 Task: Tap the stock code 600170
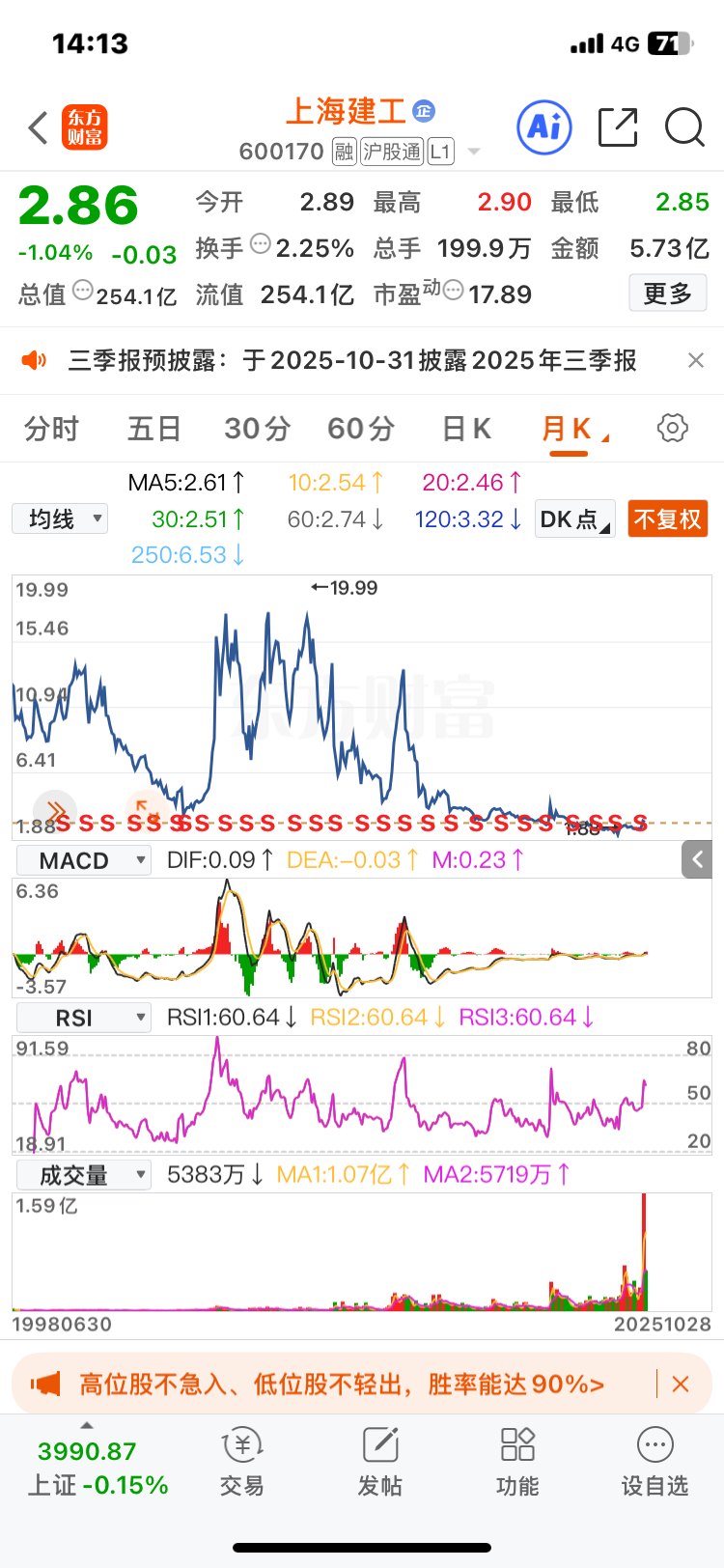(x=282, y=152)
